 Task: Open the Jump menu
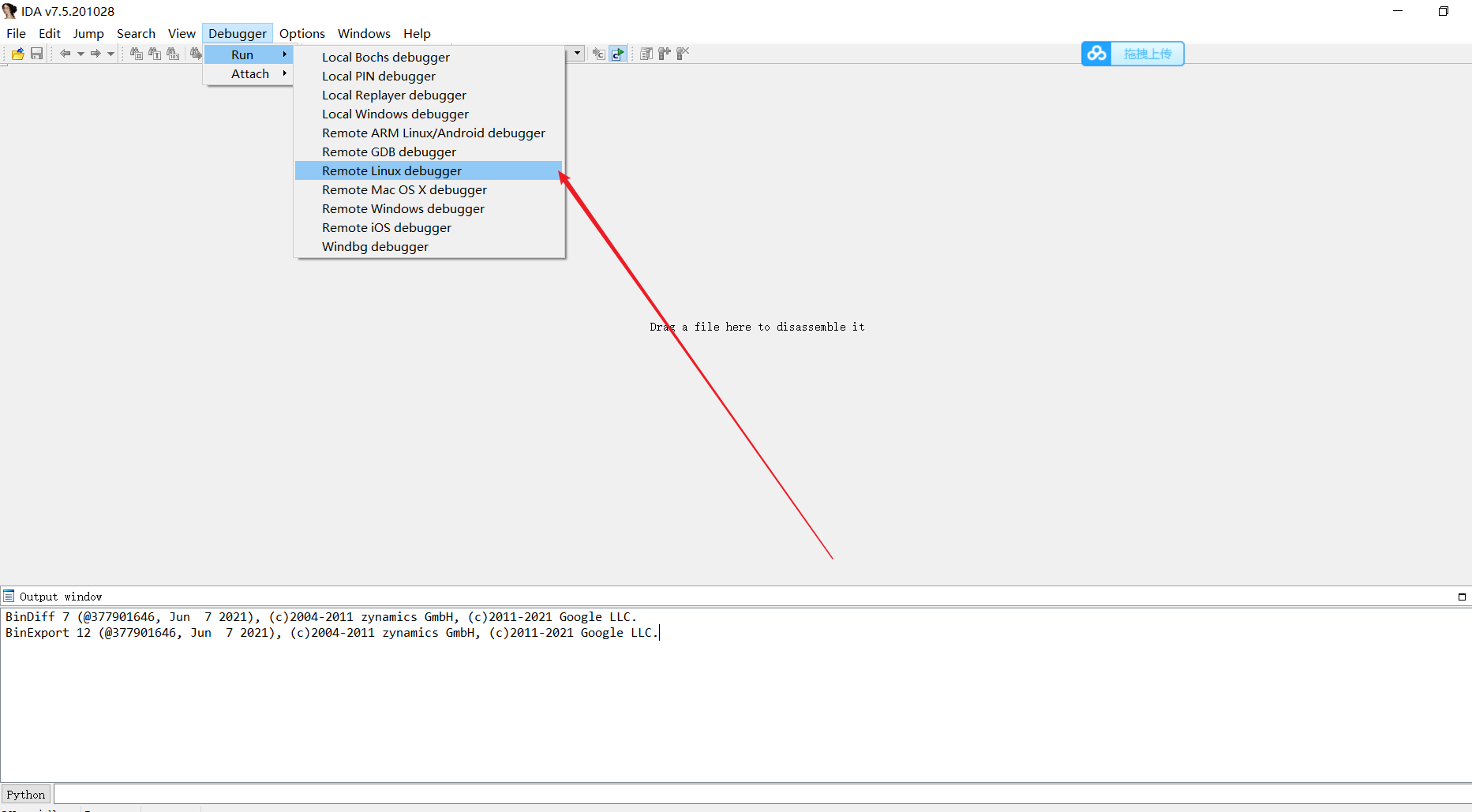click(88, 33)
